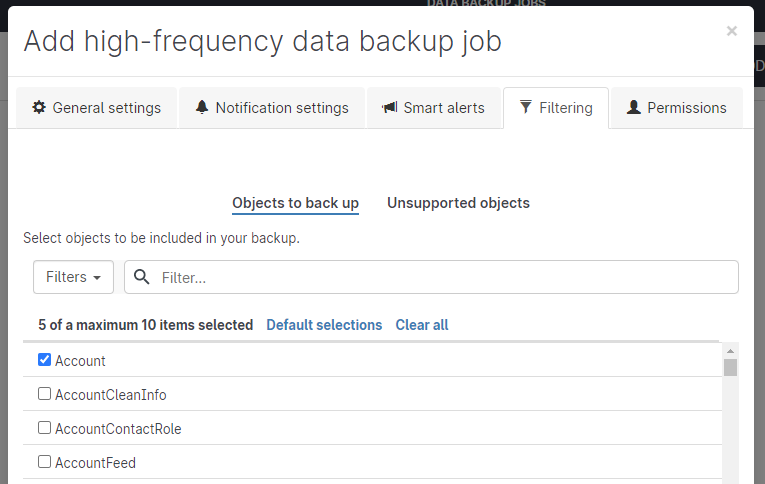Click the Default selections link
The height and width of the screenshot is (484, 765).
tap(324, 325)
